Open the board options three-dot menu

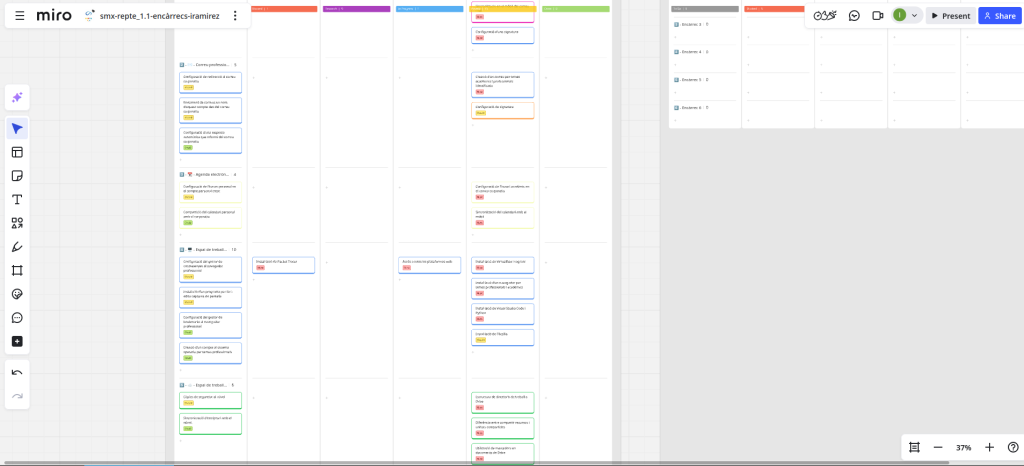pos(235,16)
